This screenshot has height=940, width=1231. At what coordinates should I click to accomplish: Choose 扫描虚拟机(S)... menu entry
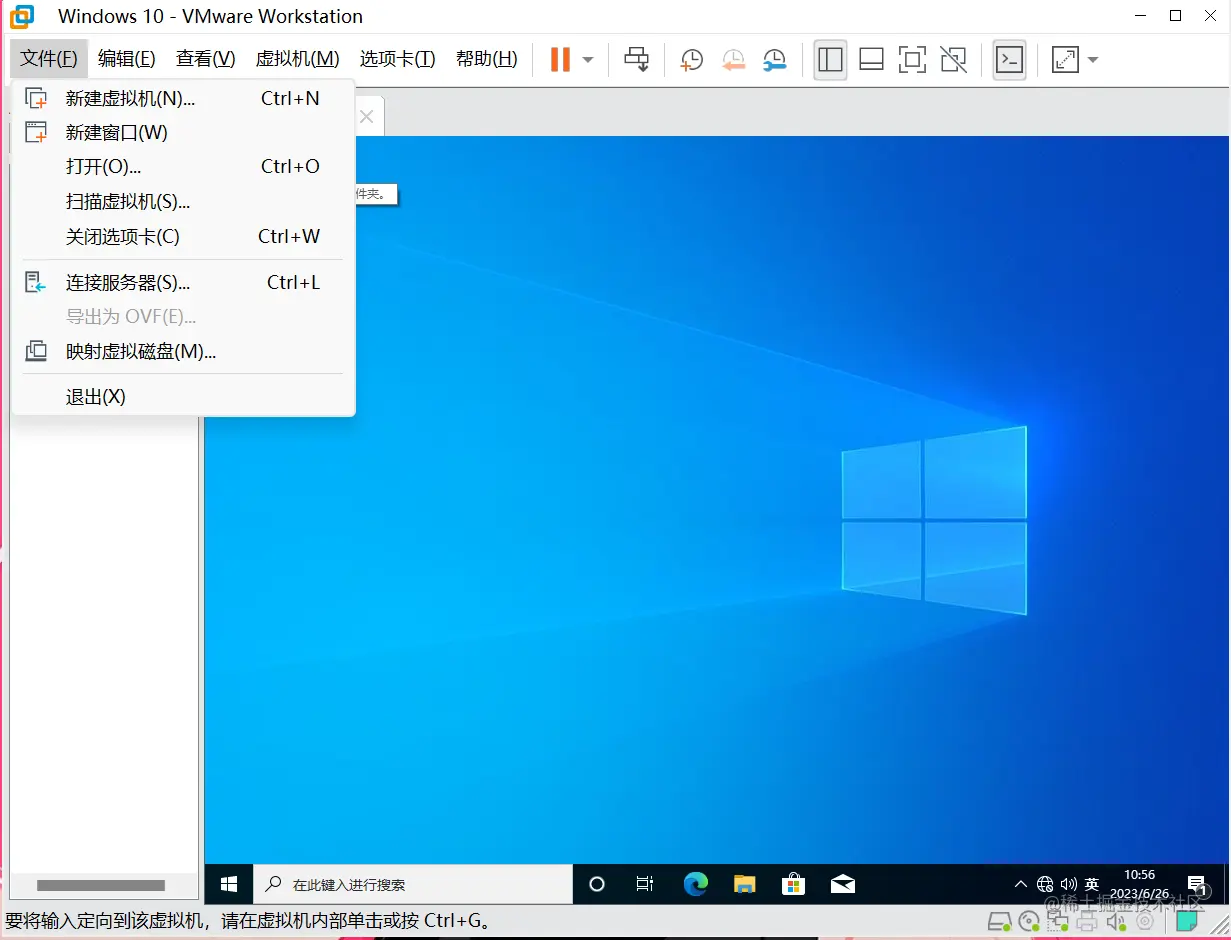tap(183, 201)
